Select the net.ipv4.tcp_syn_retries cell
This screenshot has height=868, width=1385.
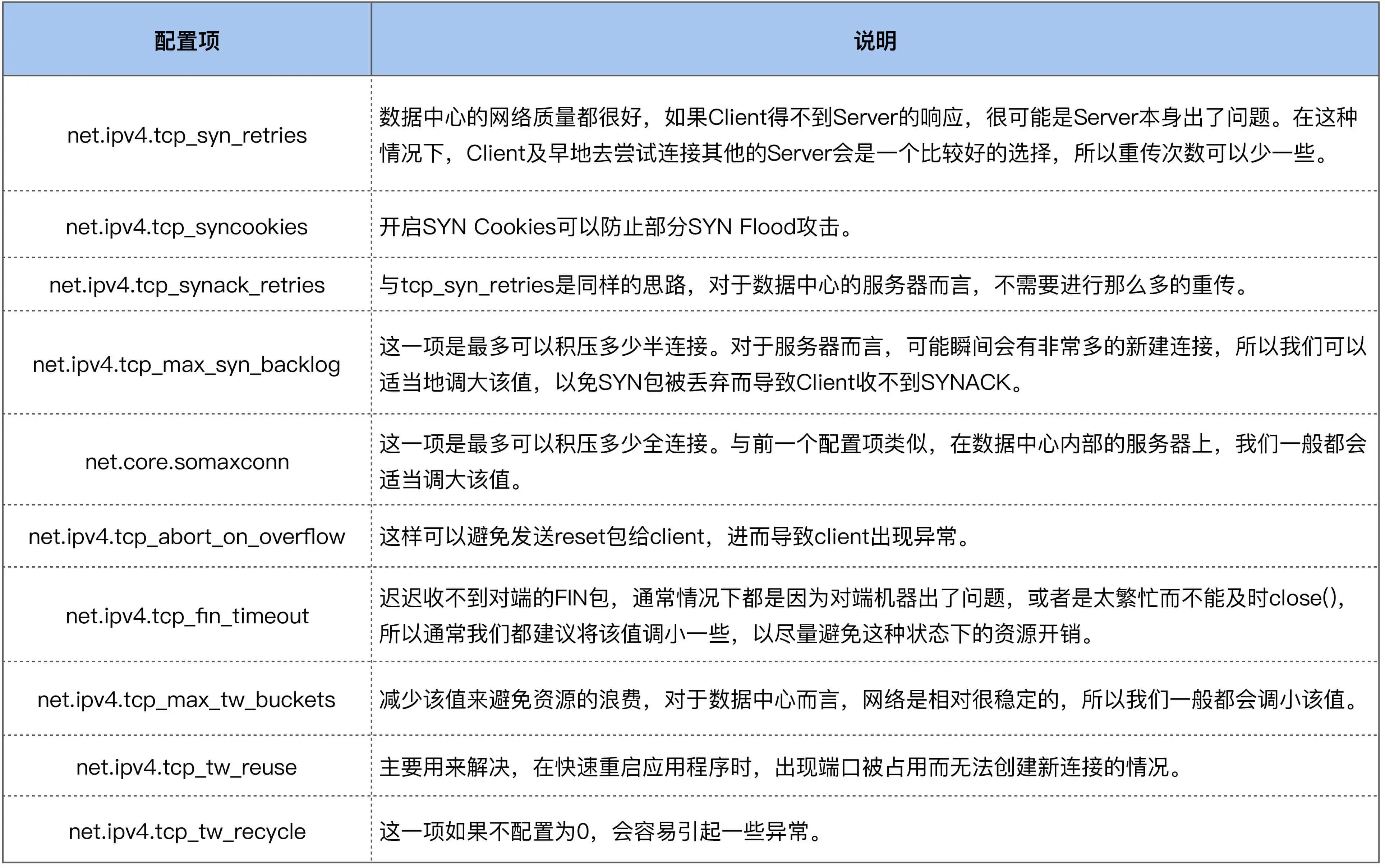point(187,135)
